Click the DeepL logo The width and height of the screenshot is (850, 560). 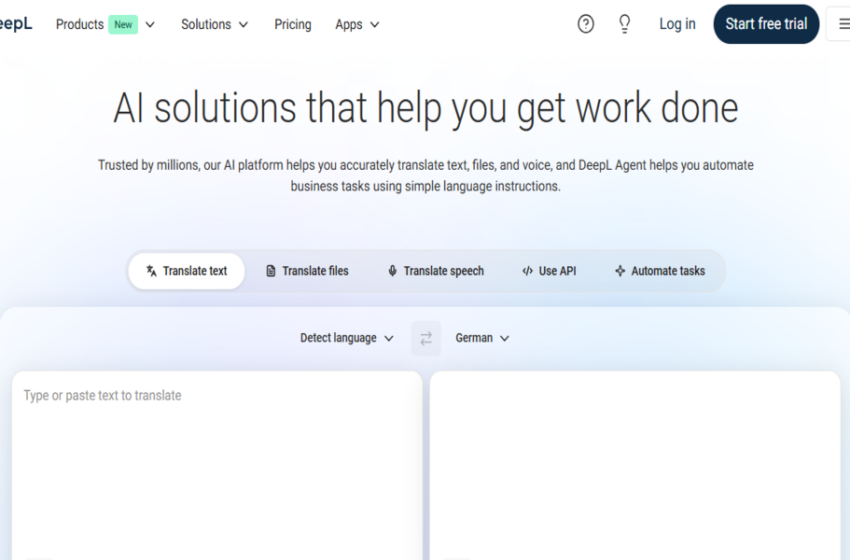(x=15, y=24)
